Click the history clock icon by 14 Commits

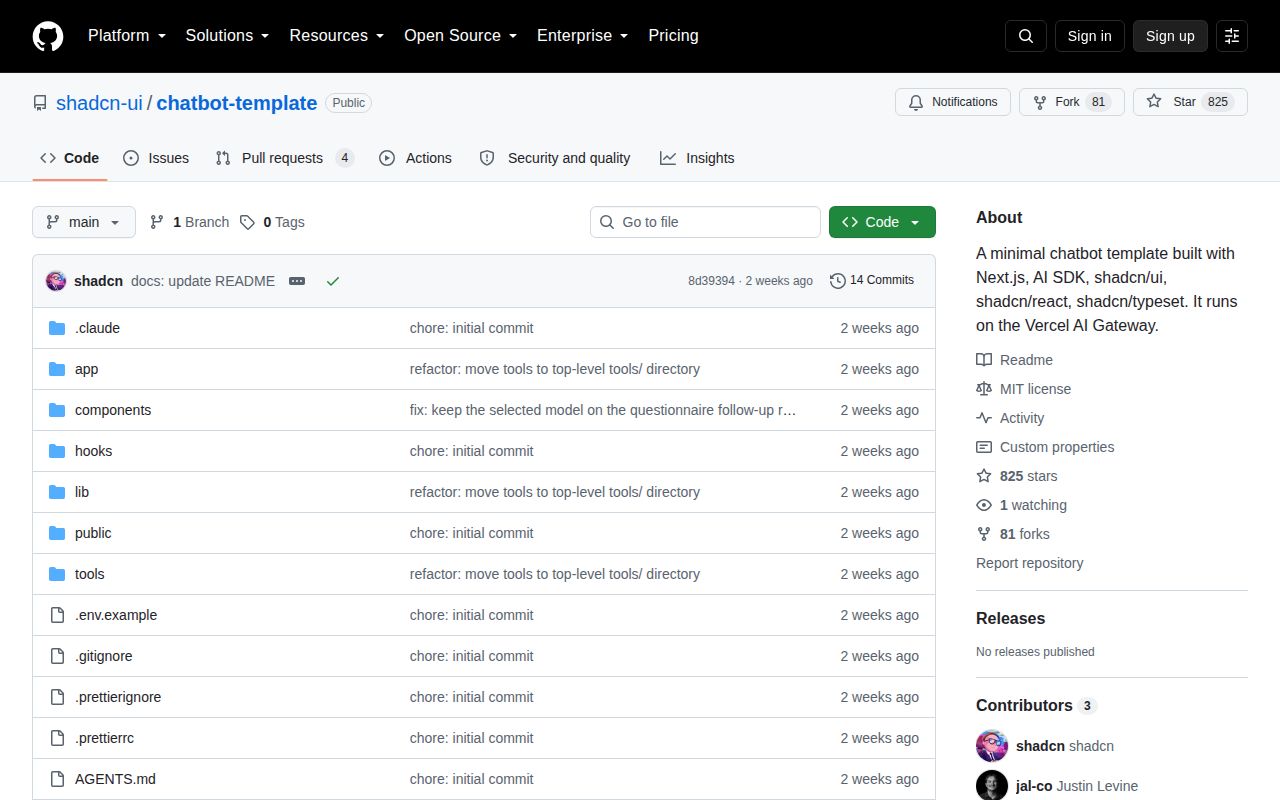tap(838, 281)
